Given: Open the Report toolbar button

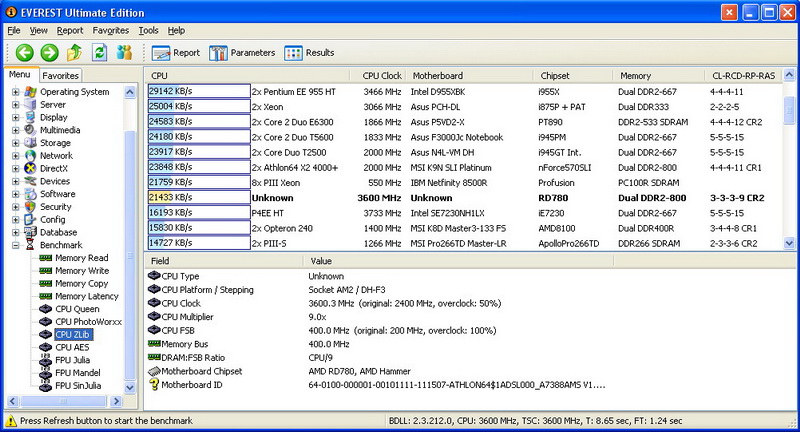Looking at the screenshot, I should (x=176, y=53).
